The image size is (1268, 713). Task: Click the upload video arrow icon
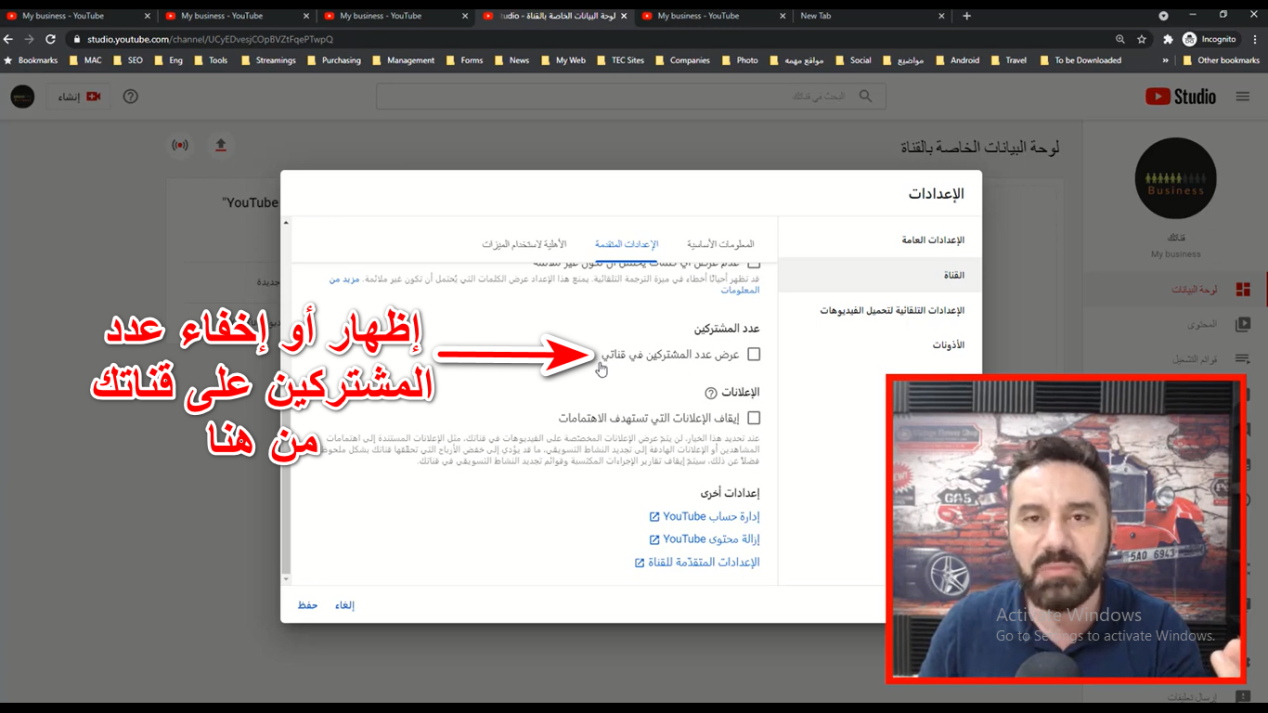221,146
